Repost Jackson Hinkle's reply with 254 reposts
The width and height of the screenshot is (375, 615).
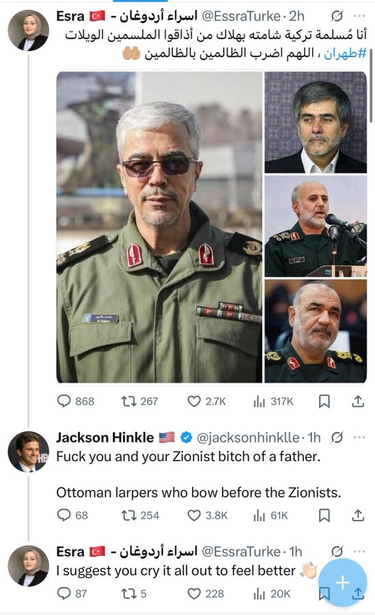(x=140, y=515)
